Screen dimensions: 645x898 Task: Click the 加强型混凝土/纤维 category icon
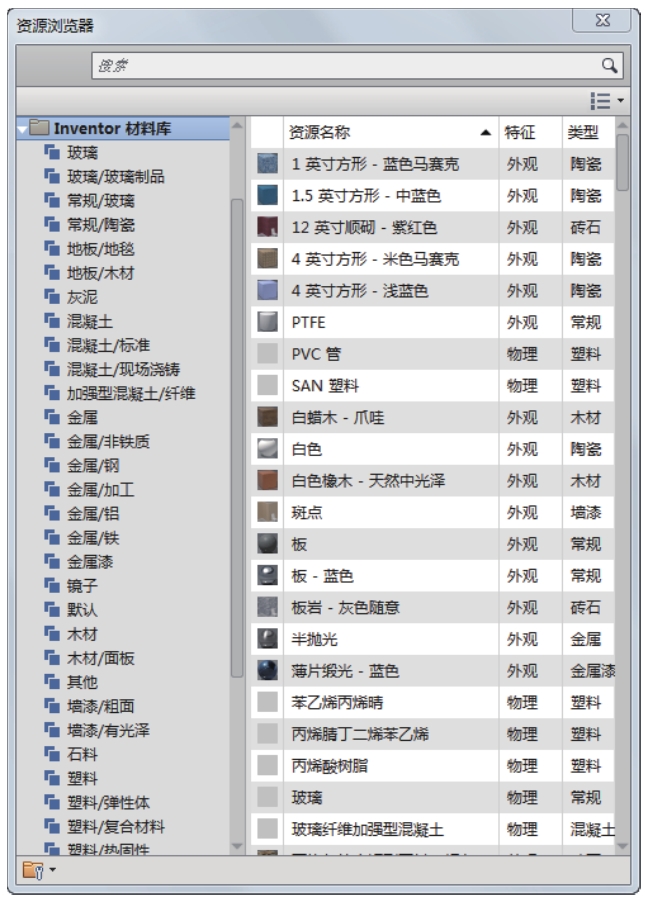point(52,393)
